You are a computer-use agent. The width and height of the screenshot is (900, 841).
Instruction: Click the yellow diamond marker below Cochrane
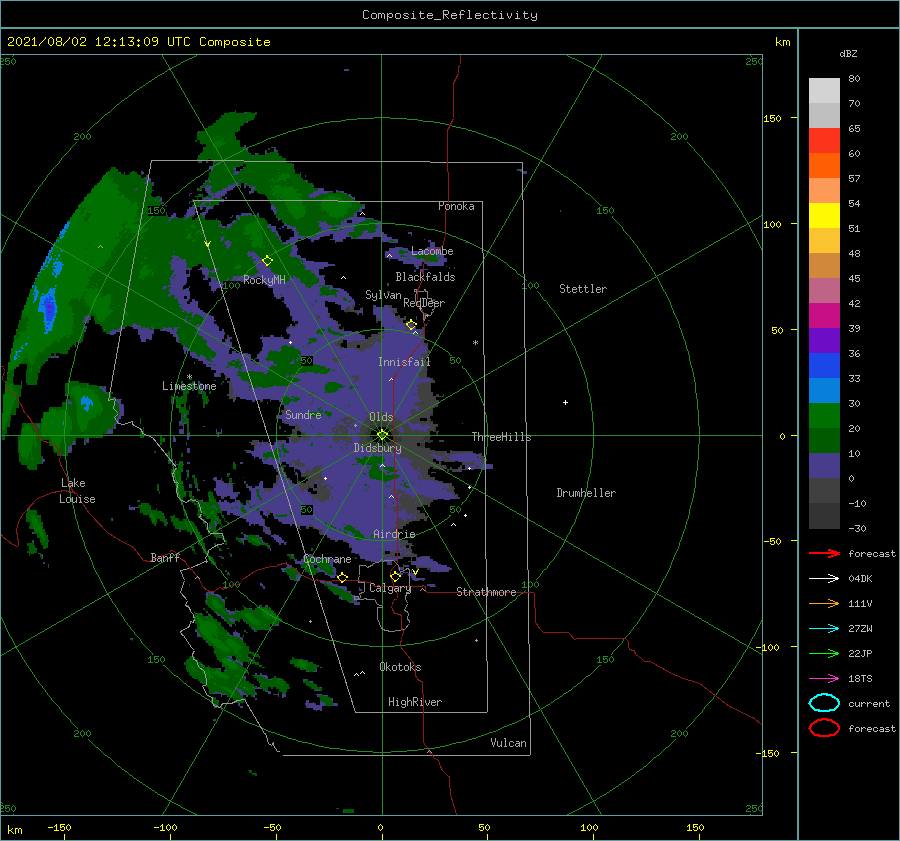342,577
